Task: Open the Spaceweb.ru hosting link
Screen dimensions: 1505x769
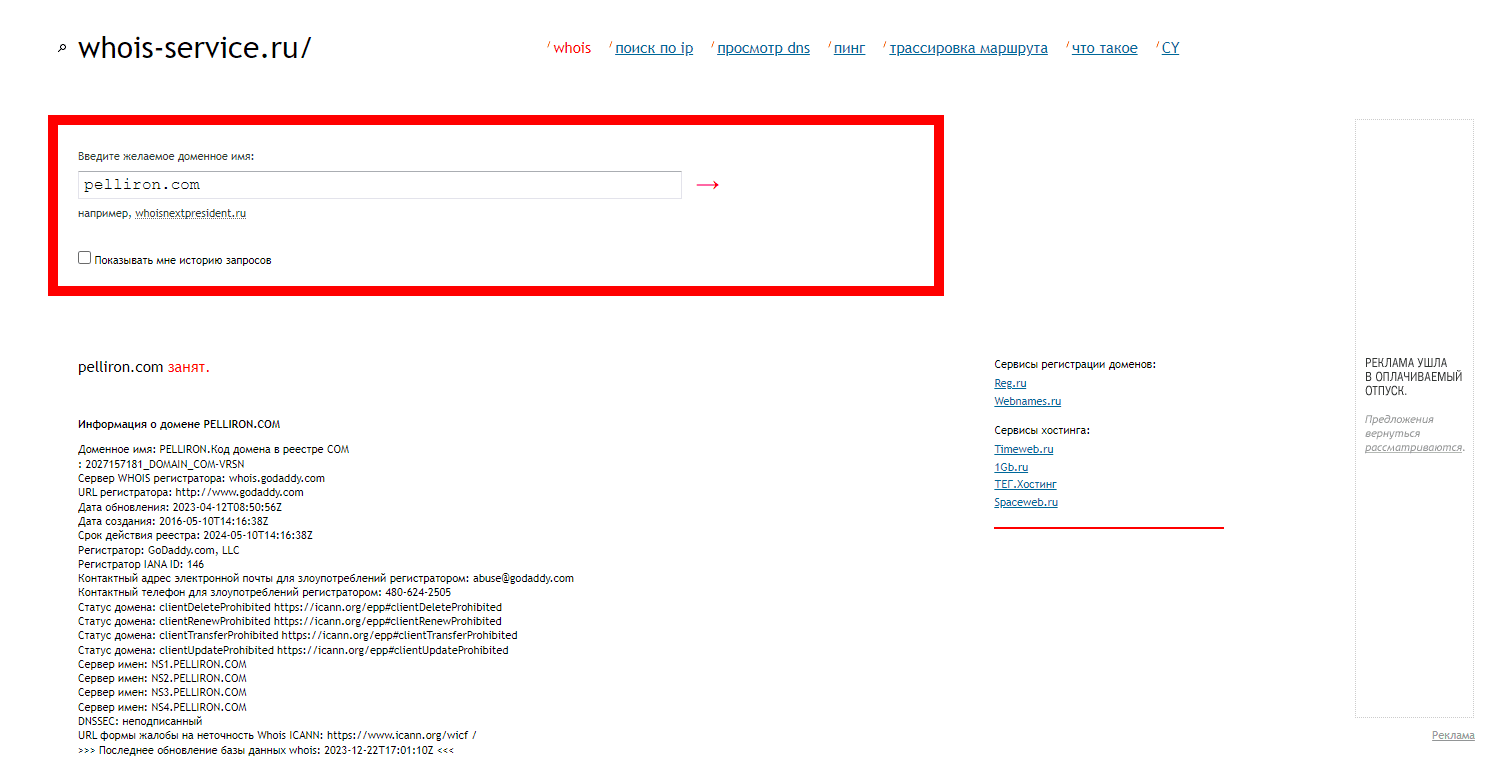Action: pos(1025,502)
